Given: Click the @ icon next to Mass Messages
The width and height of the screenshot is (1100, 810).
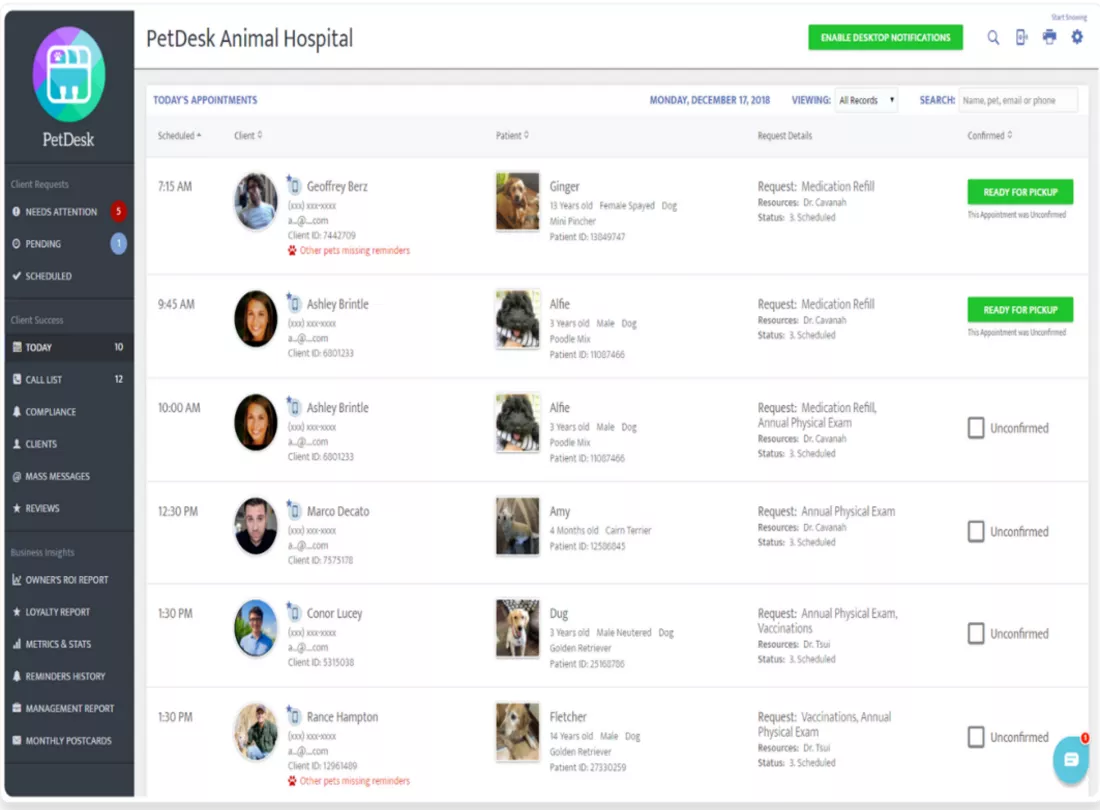Looking at the screenshot, I should (x=17, y=476).
